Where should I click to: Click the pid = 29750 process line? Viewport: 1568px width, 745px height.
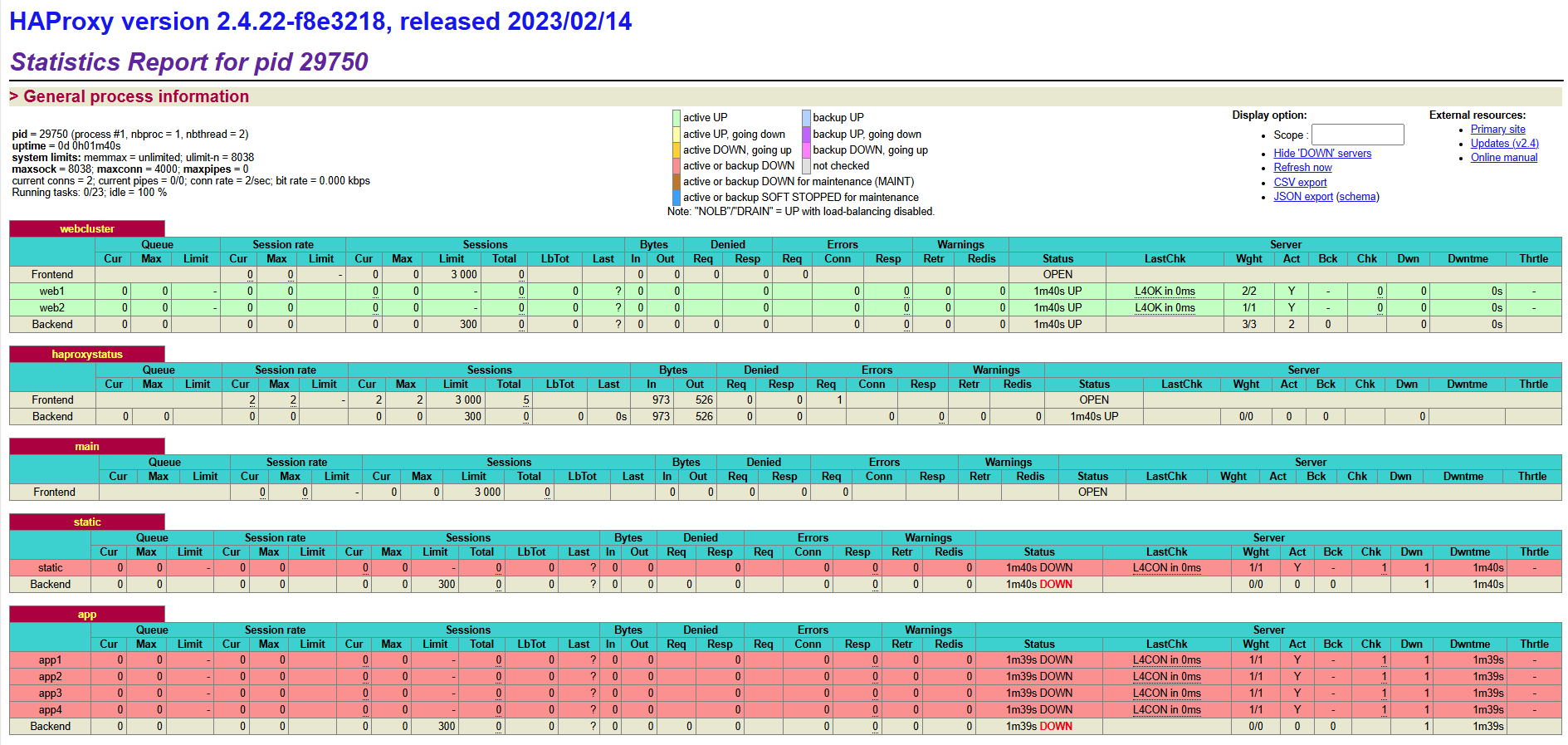130,134
